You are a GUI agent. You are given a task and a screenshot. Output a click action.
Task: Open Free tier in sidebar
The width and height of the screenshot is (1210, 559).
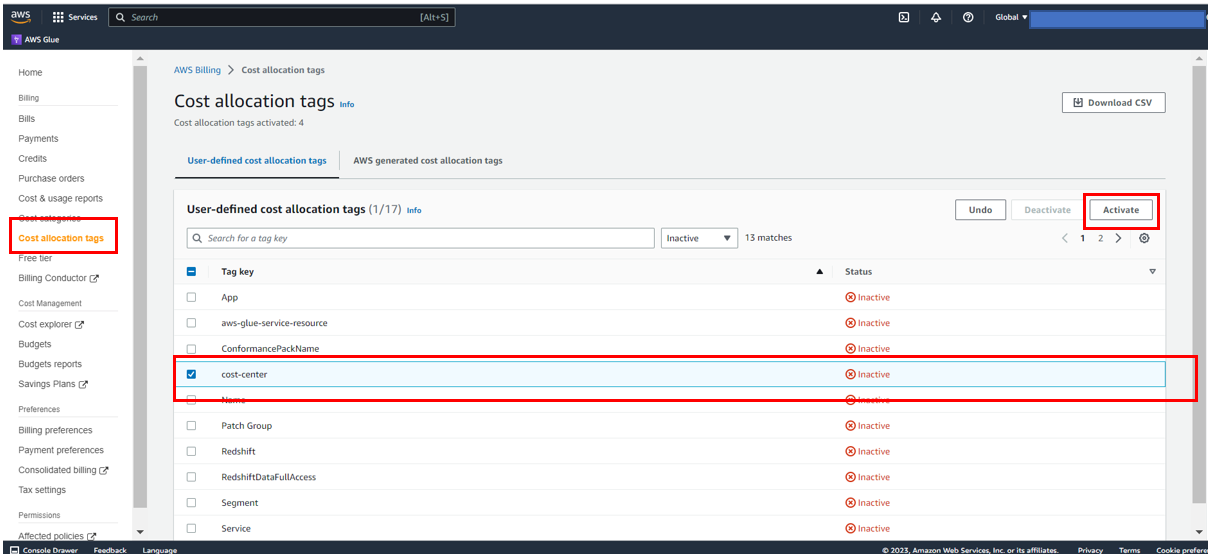click(x=35, y=258)
